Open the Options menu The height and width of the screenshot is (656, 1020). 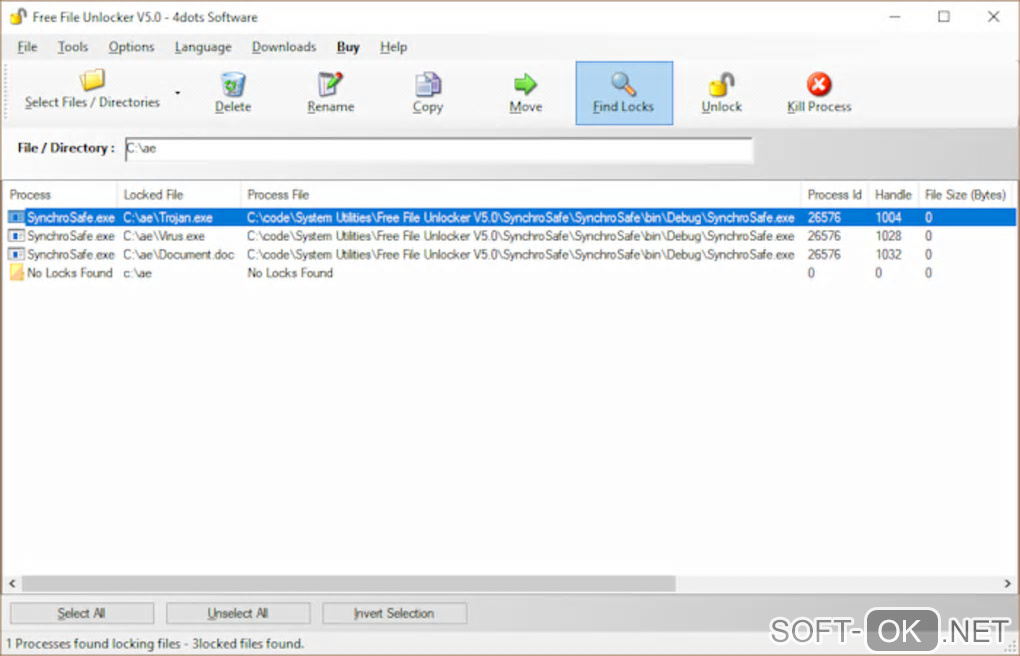tap(131, 47)
